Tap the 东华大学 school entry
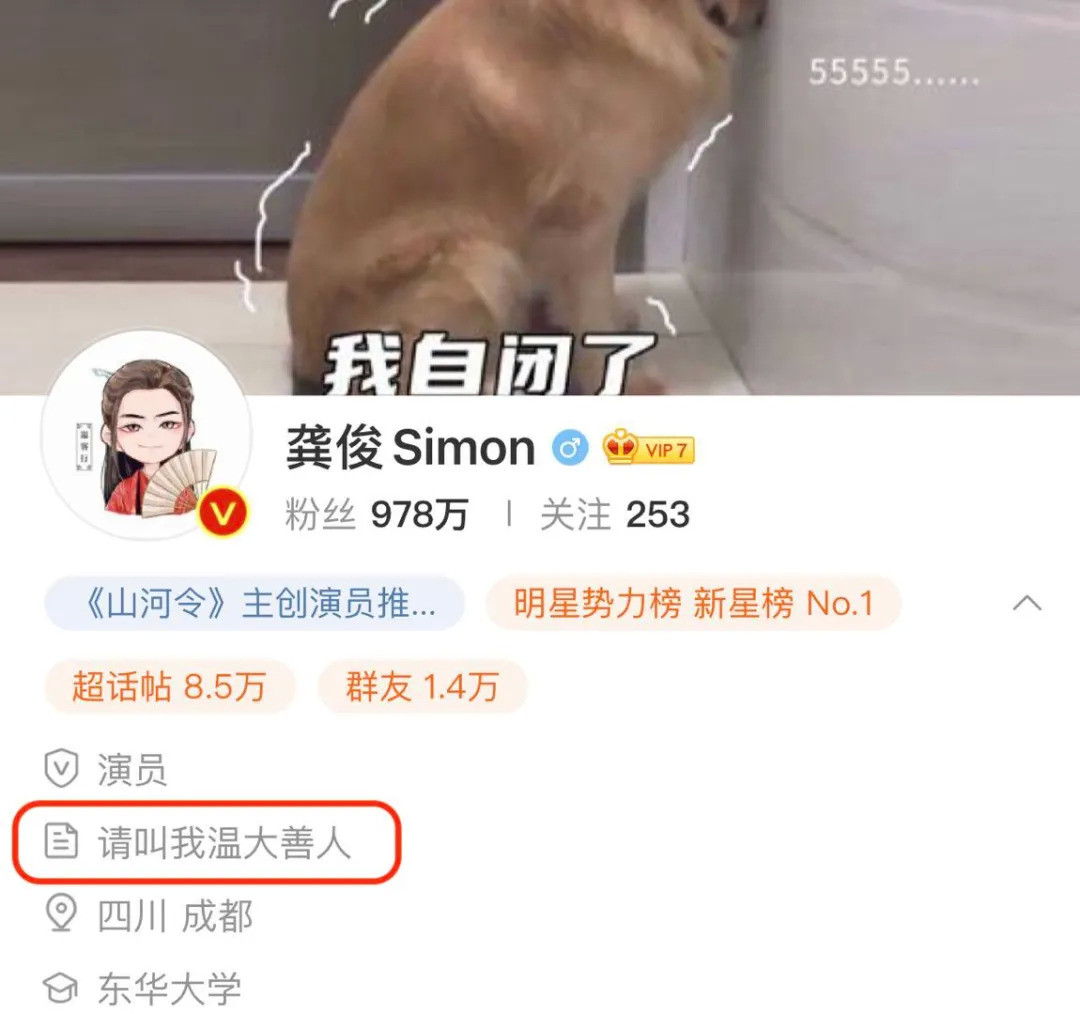This screenshot has width=1080, height=1014. [169, 989]
